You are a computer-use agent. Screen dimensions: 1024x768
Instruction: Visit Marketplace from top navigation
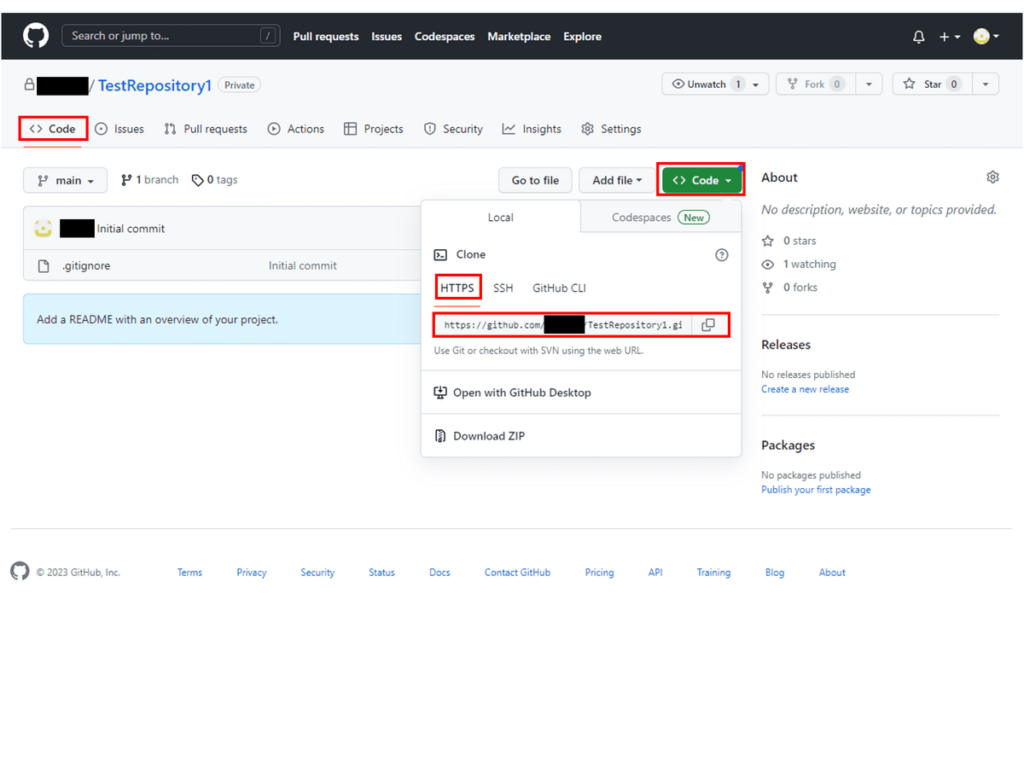point(519,37)
